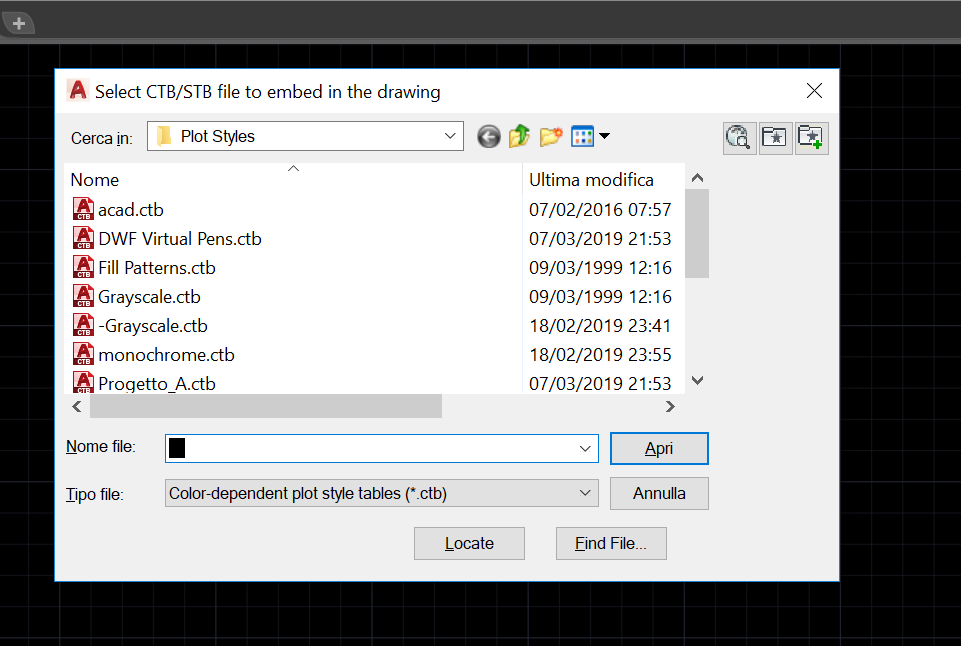Click the Back navigation arrow icon

(x=488, y=137)
